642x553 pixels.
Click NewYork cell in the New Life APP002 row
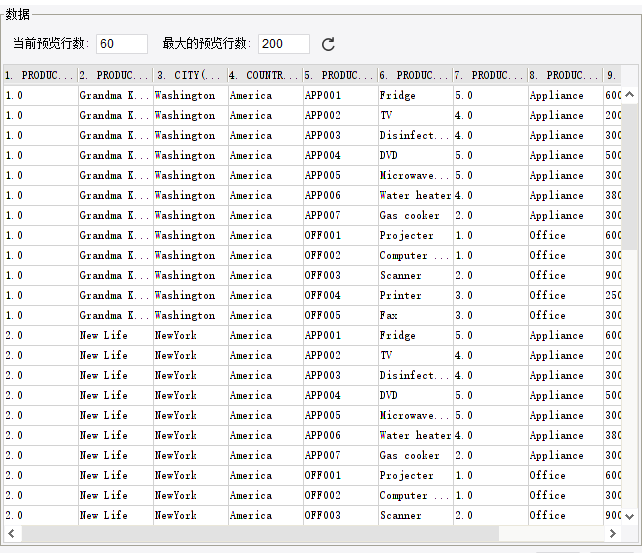190,356
